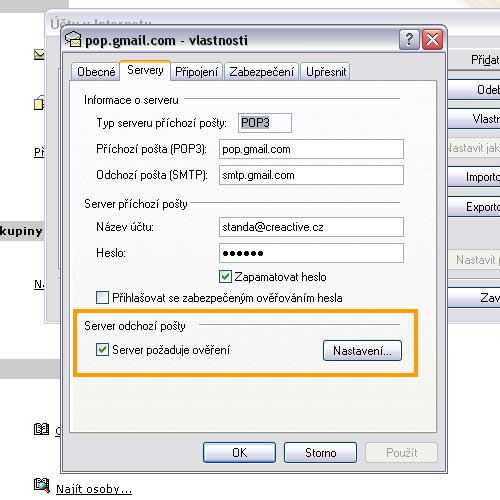Viewport: 500px width, 500px height.
Task: Click the Odebrat button in accounts window
Action: click(475, 89)
